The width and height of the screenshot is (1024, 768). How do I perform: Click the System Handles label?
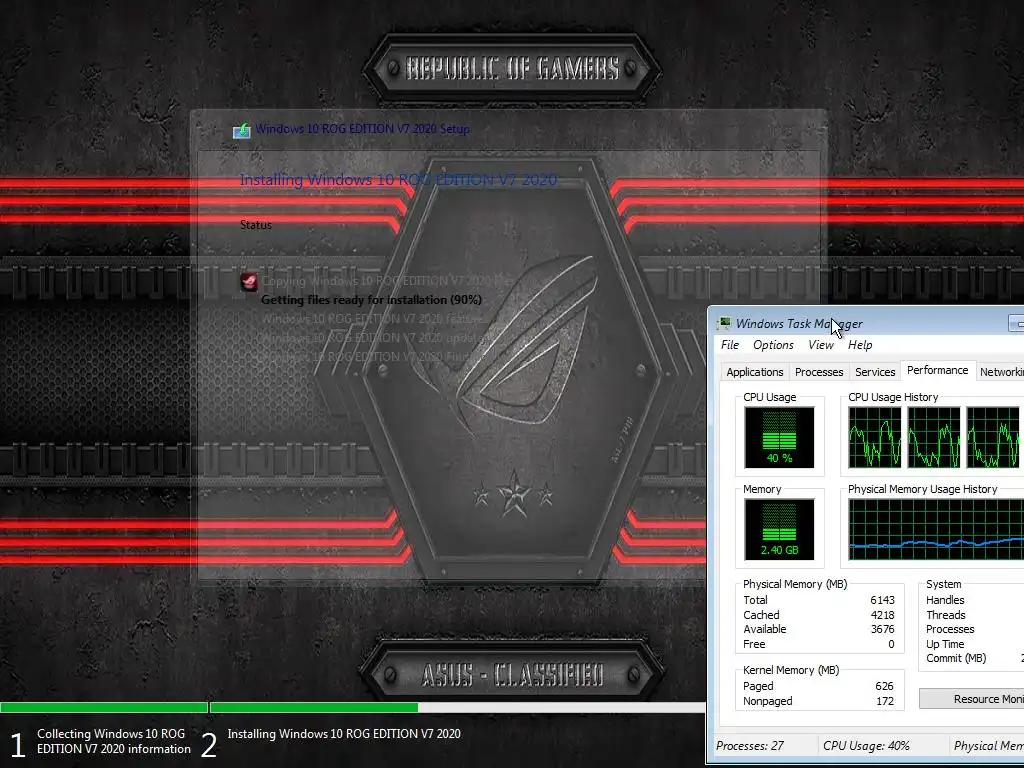(x=945, y=600)
